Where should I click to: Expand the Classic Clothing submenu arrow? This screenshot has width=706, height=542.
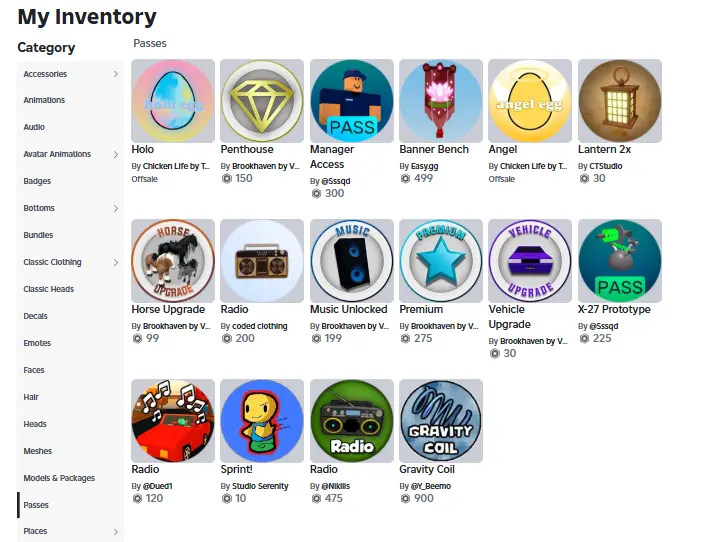[x=116, y=262]
